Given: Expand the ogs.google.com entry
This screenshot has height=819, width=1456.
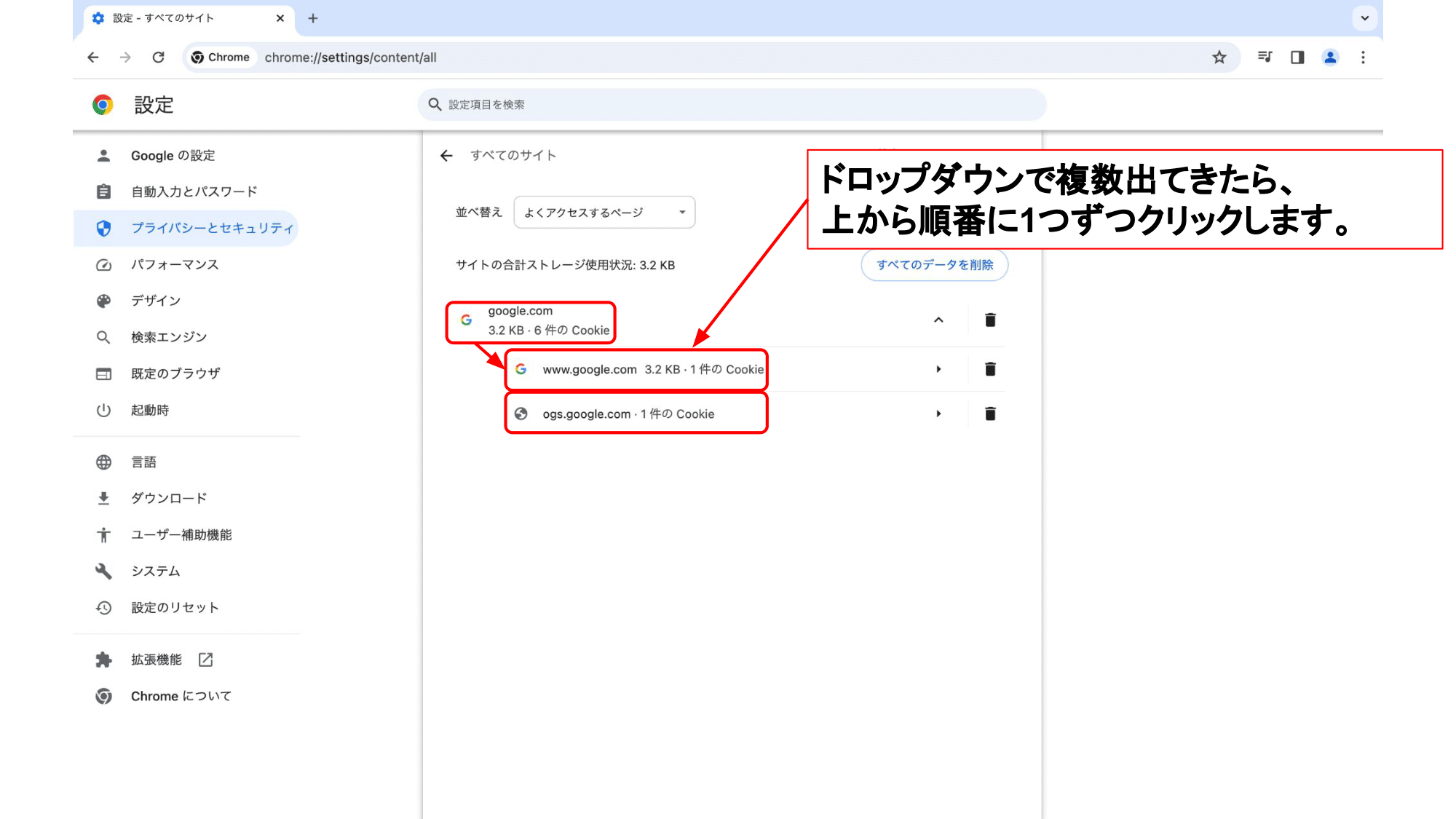Looking at the screenshot, I should pyautogui.click(x=939, y=413).
